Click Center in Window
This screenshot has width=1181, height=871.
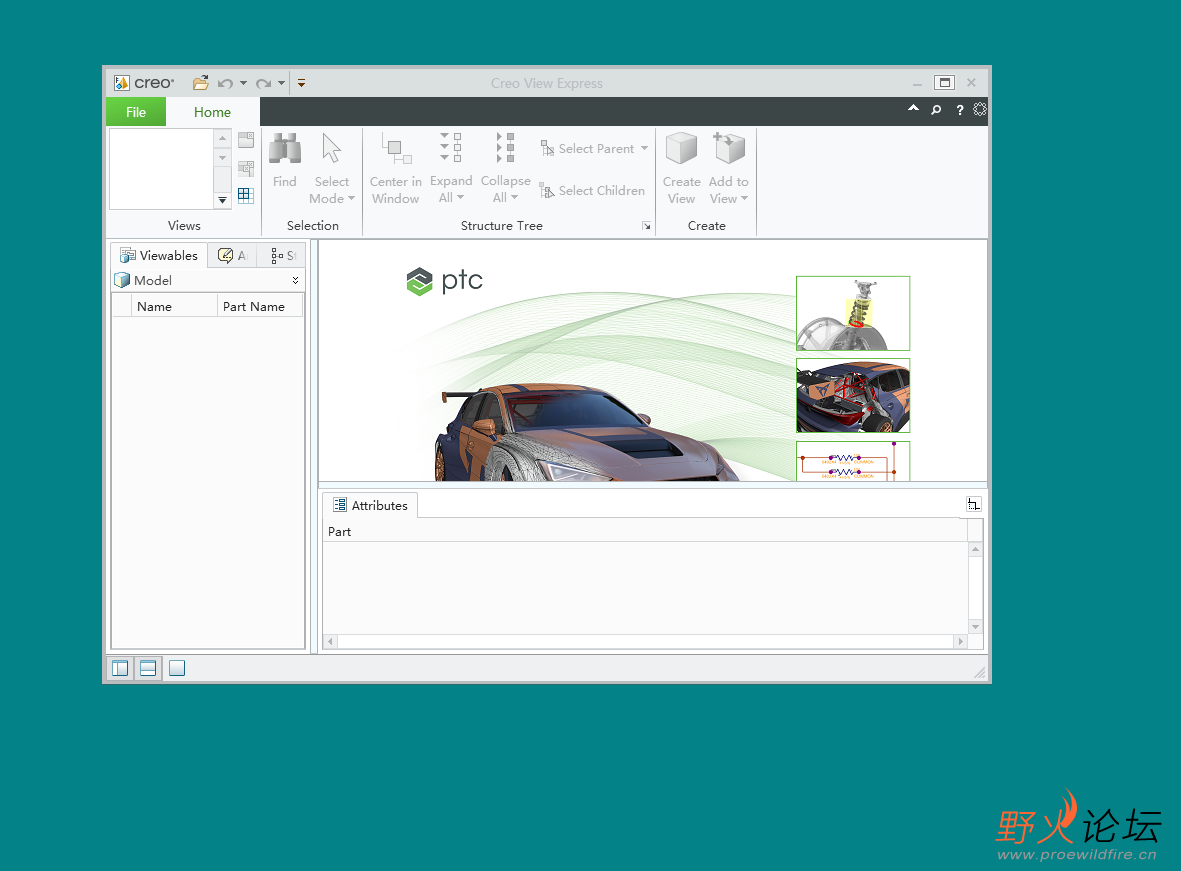click(395, 169)
